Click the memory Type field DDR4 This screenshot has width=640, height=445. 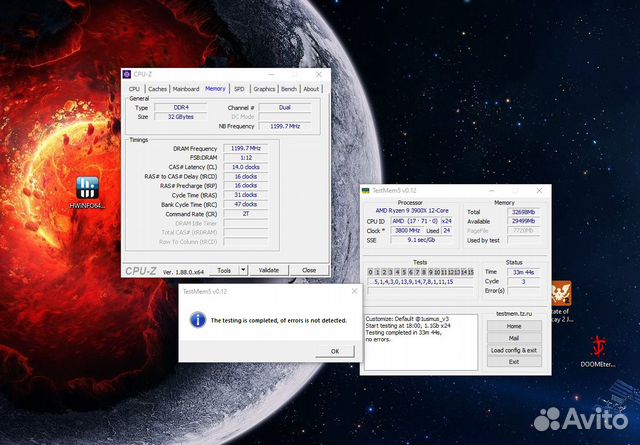180,107
